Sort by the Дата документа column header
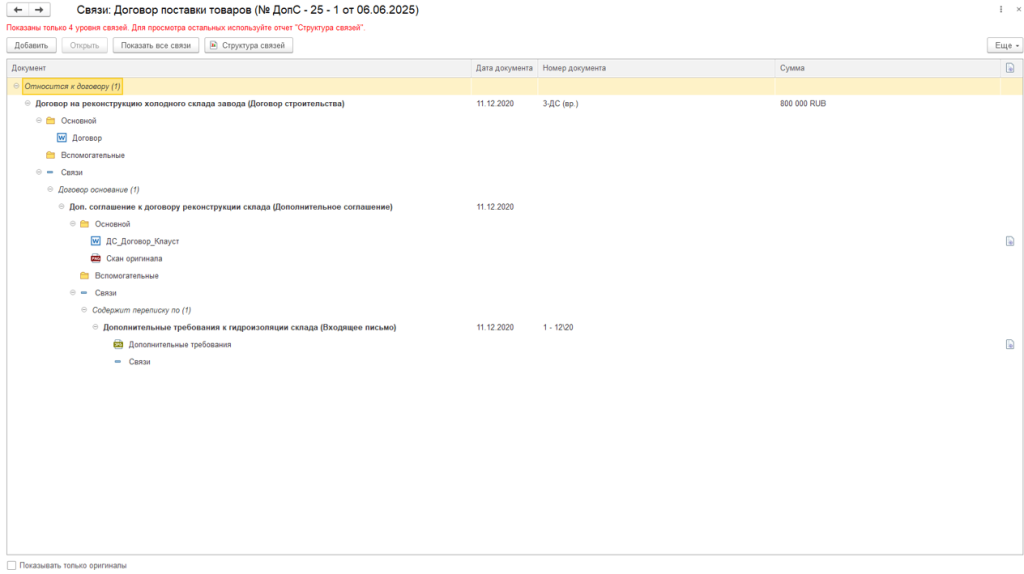This screenshot has width=1024, height=574. coord(504,68)
